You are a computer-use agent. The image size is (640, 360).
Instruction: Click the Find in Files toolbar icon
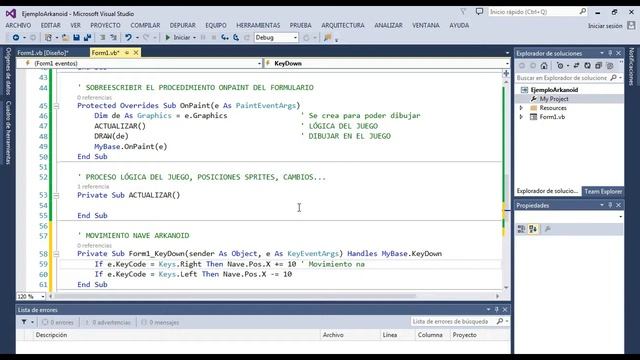coord(327,38)
